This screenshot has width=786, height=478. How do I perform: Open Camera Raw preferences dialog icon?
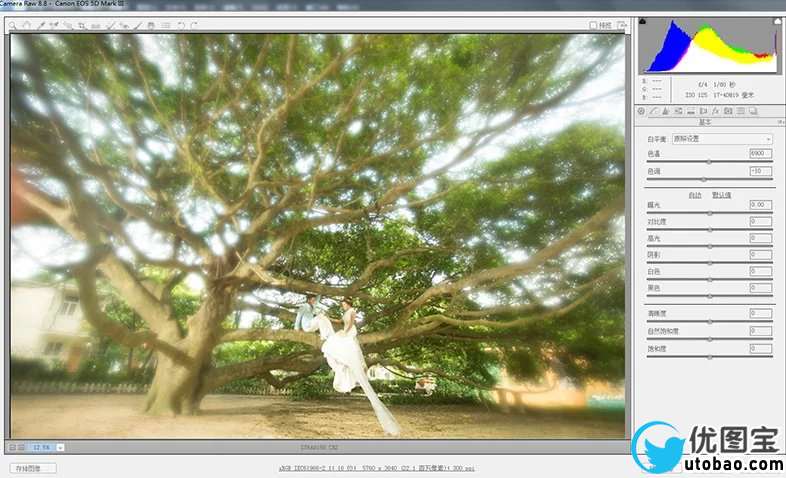[x=165, y=25]
